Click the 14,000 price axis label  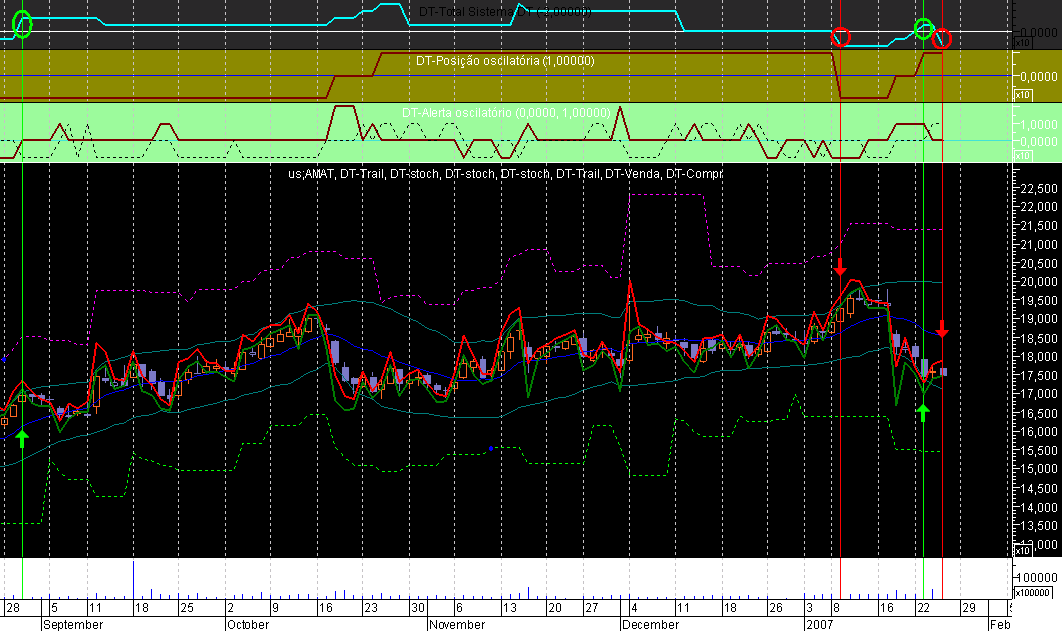[x=1038, y=507]
